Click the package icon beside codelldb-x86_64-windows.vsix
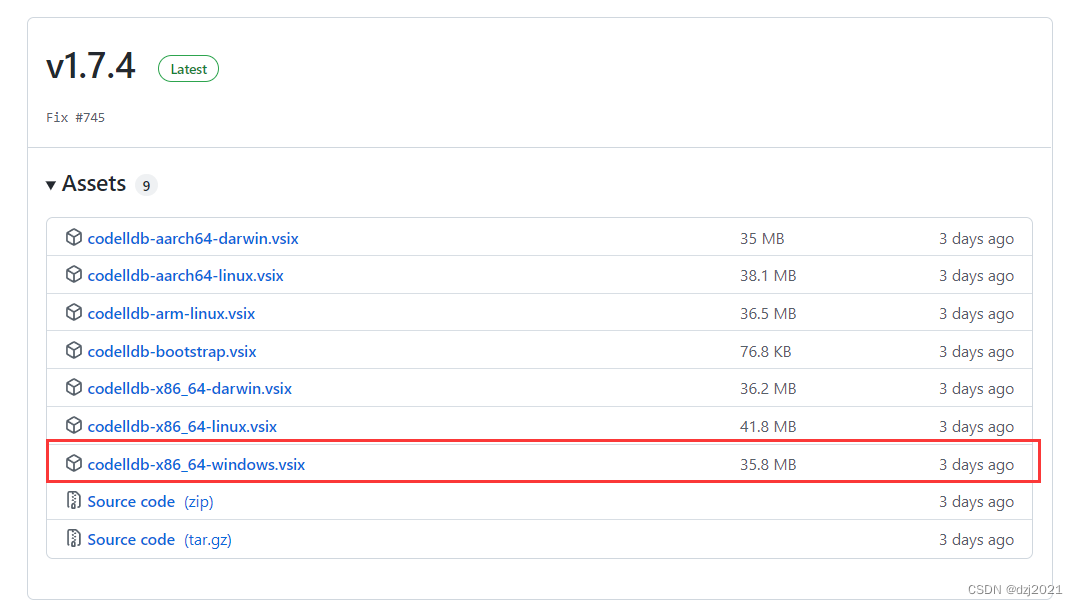The image size is (1078, 606). point(74,464)
